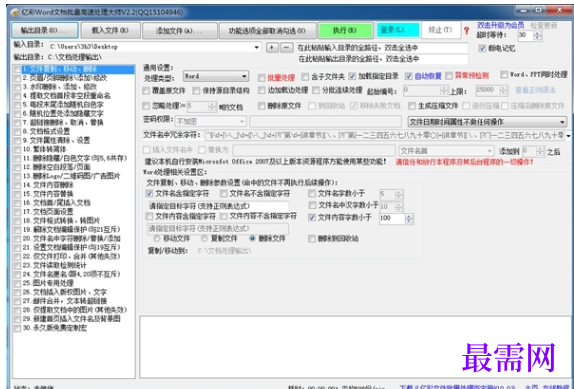Click the filename target characters regex field
This screenshot has width=574, height=389.
pos(218,206)
